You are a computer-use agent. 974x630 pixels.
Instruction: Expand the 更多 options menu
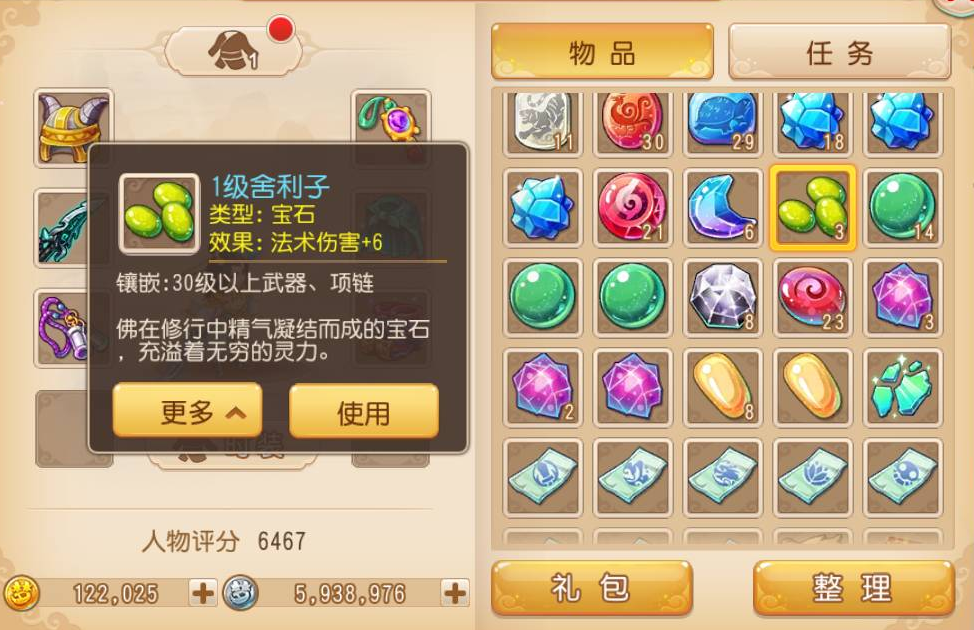click(187, 411)
